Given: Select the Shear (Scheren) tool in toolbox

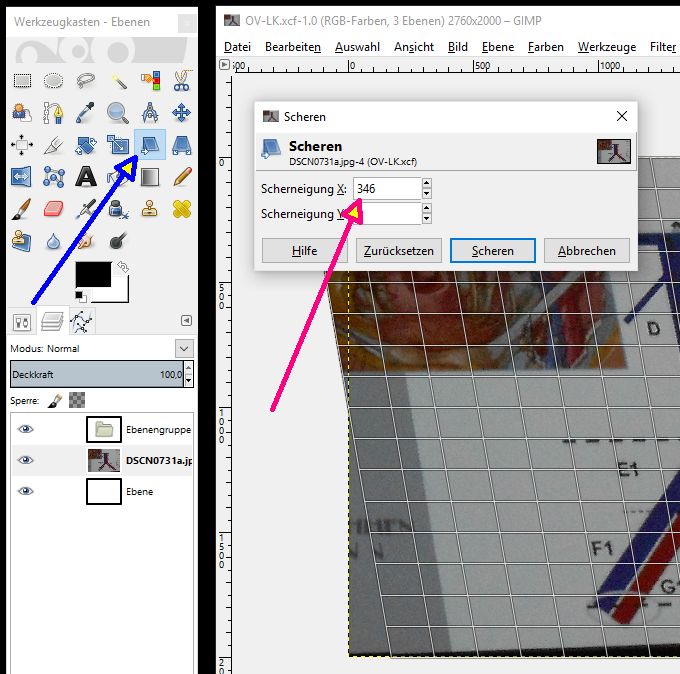Looking at the screenshot, I should tap(150, 146).
